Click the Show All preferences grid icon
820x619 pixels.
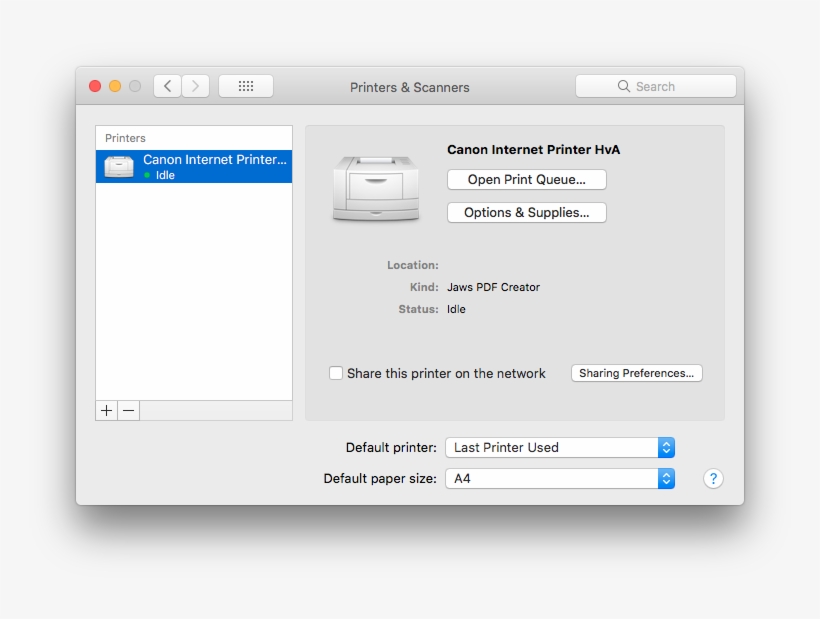point(246,85)
